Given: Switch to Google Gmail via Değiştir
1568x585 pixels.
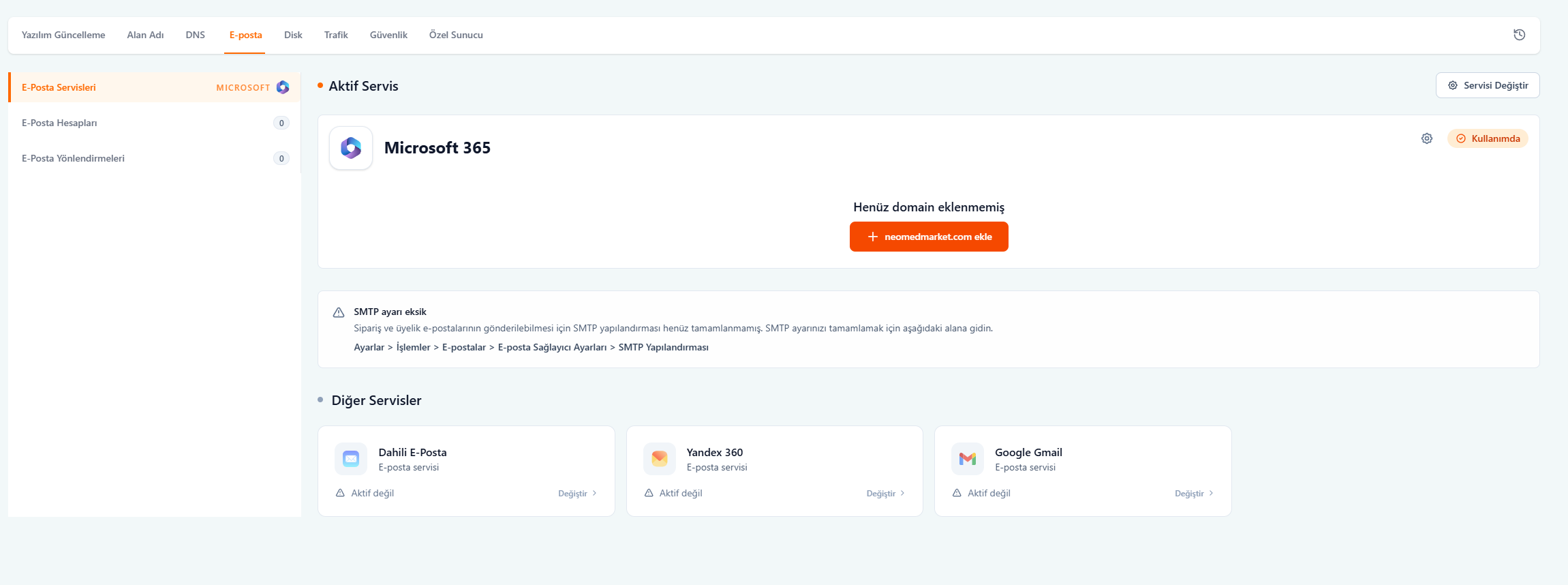Looking at the screenshot, I should point(1193,494).
